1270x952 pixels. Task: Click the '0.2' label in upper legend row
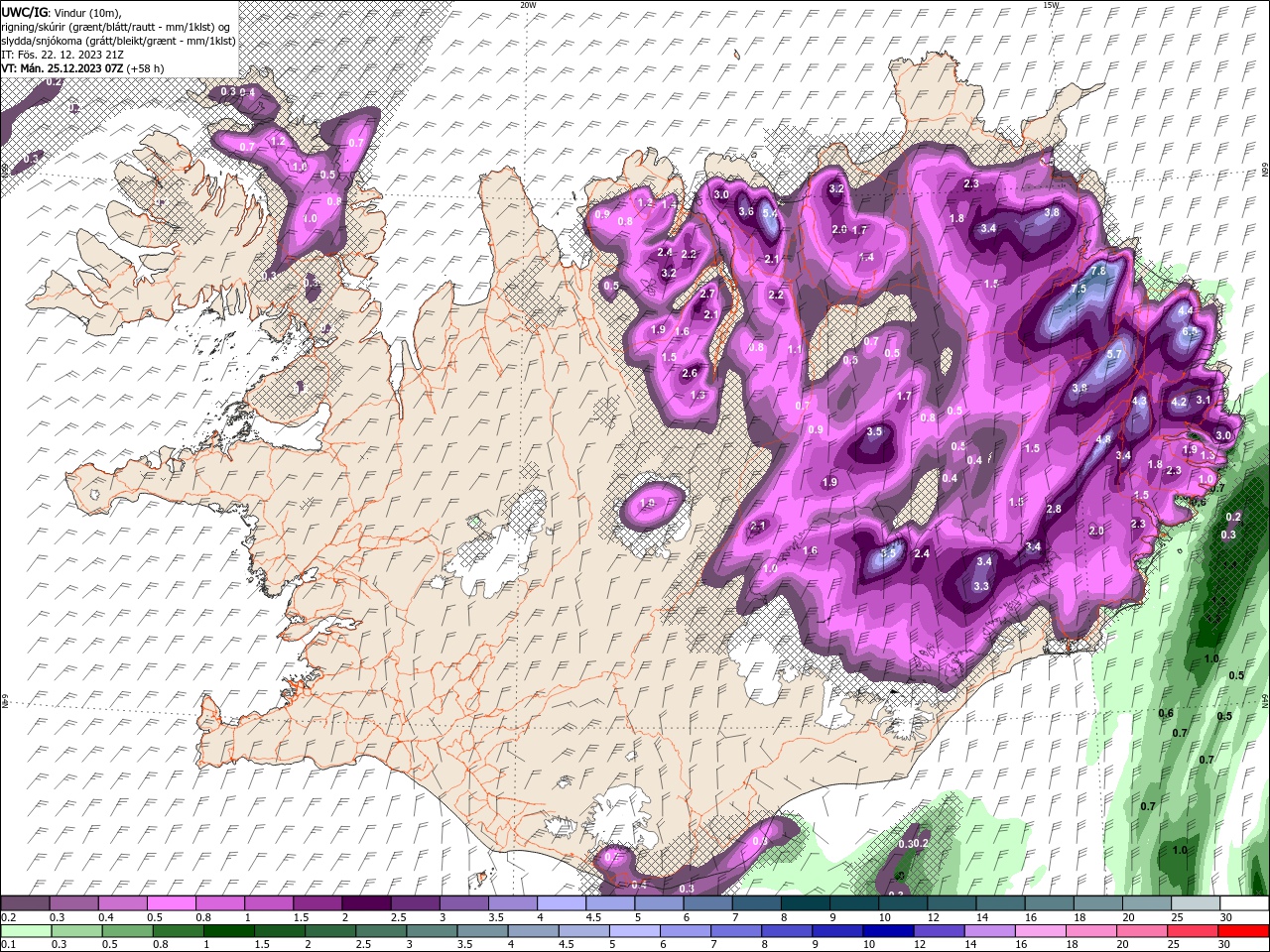click(x=7, y=917)
